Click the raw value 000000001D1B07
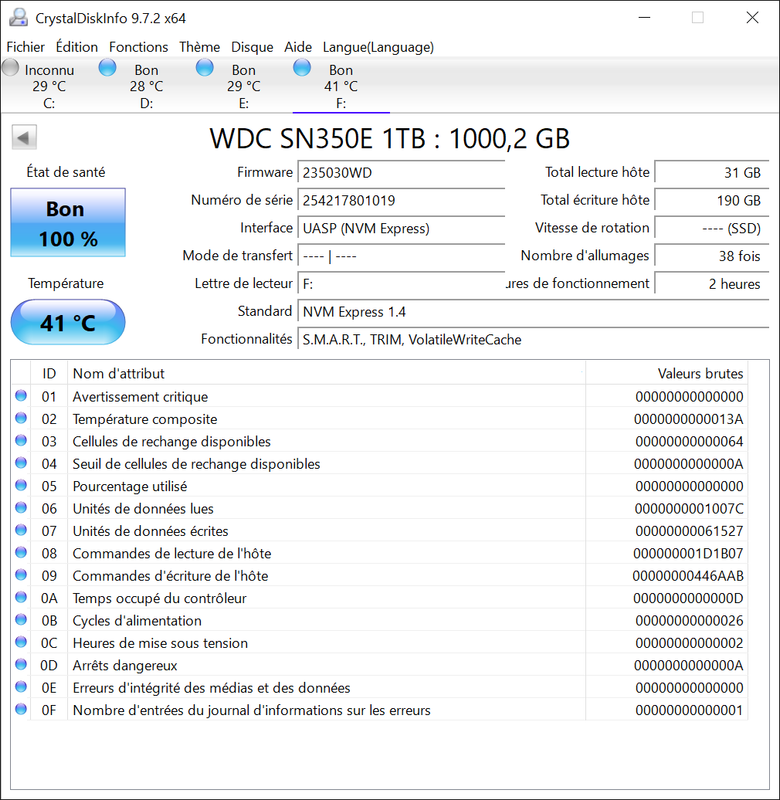Image resolution: width=780 pixels, height=800 pixels. (x=688, y=554)
